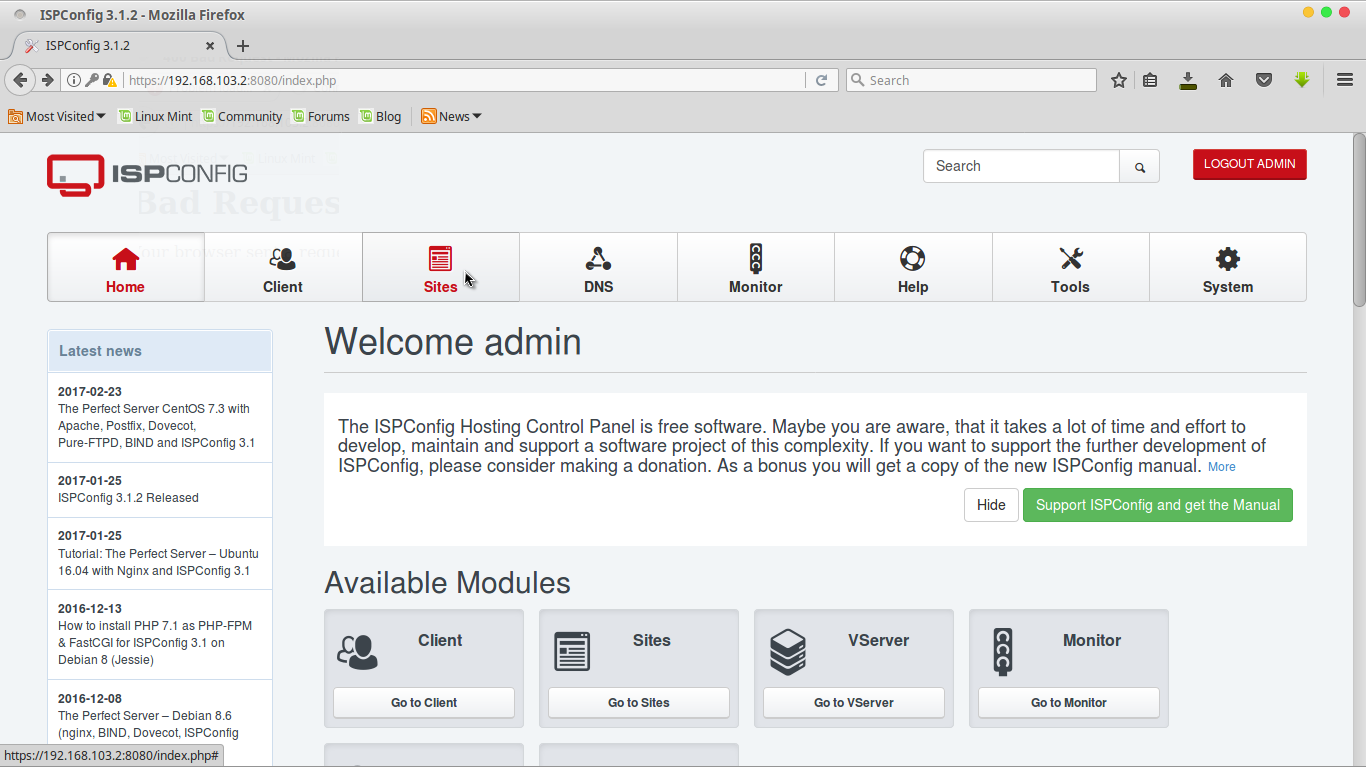Click the insecure connection warning lock icon
1366x767 pixels.
[110, 81]
